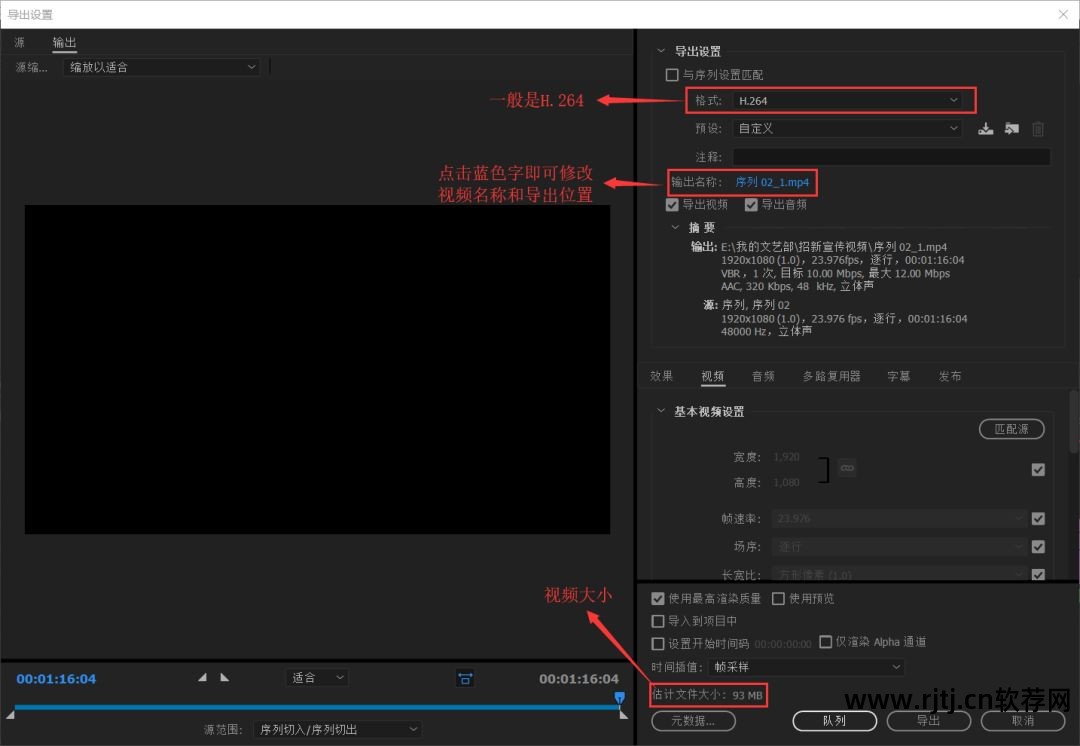
Task: Open the source scaling dropdown 缩放以适合
Action: (x=161, y=67)
